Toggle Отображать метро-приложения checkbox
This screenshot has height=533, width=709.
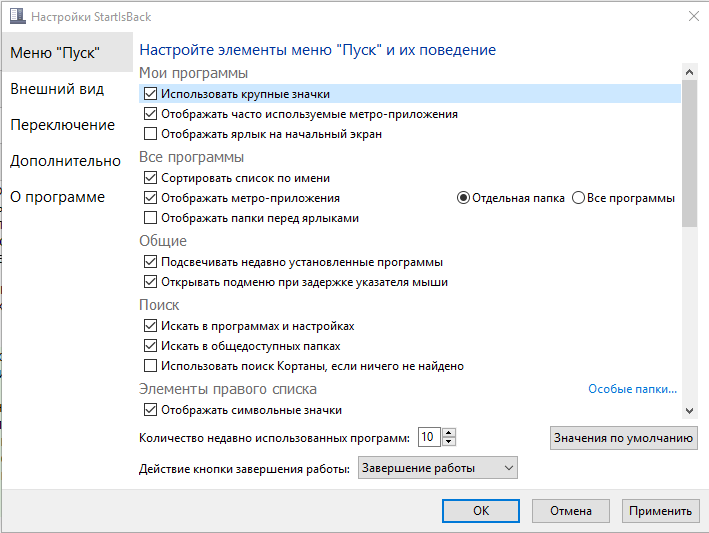150,198
